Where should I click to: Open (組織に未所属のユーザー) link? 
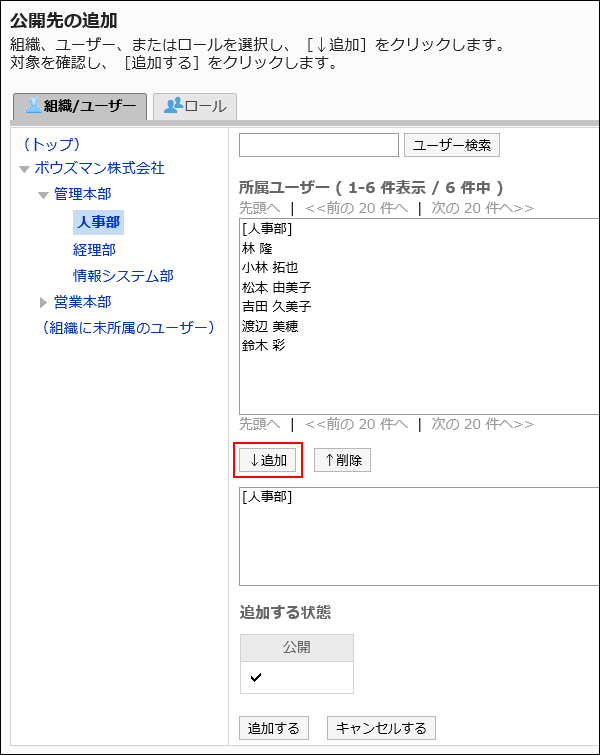[x=129, y=328]
